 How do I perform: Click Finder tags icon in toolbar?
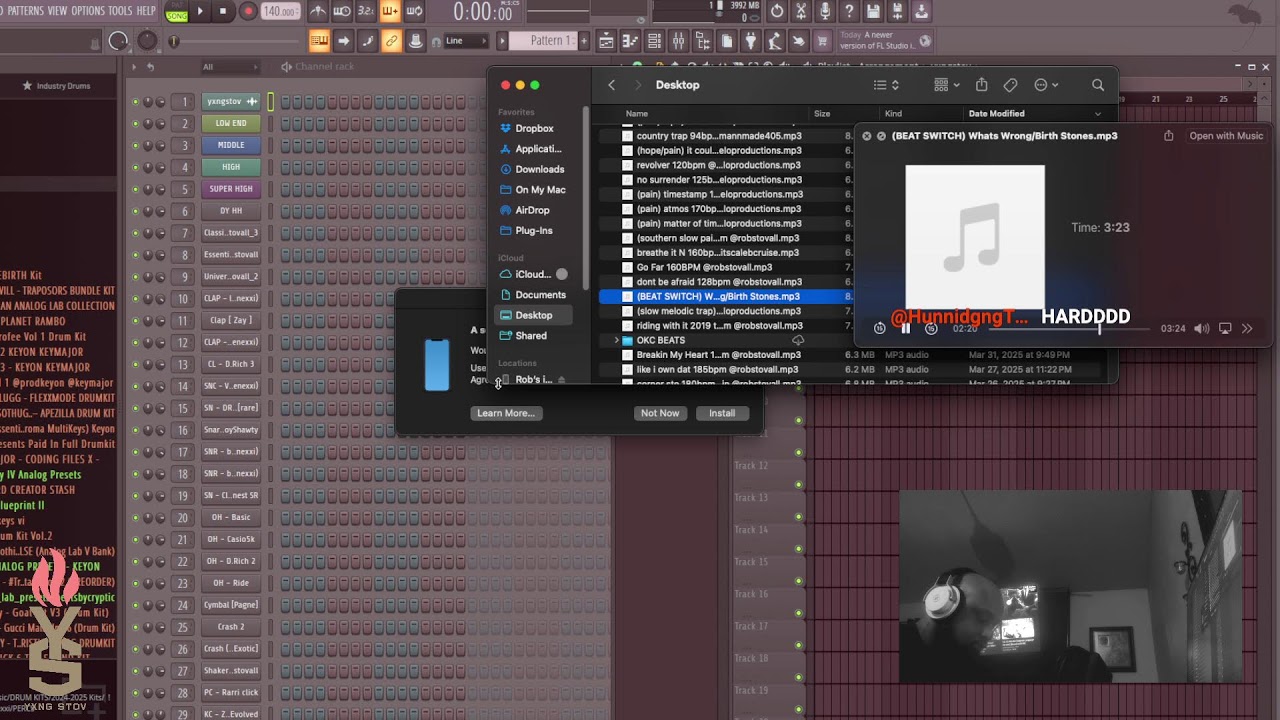tap(1011, 85)
